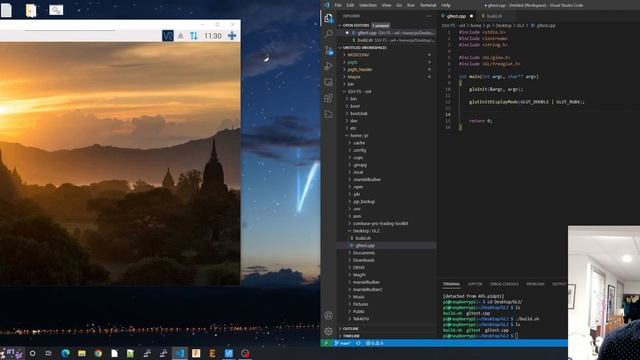Image resolution: width=640 pixels, height=360 pixels.
Task: Open build.sh in the file tree
Action: click(x=363, y=238)
